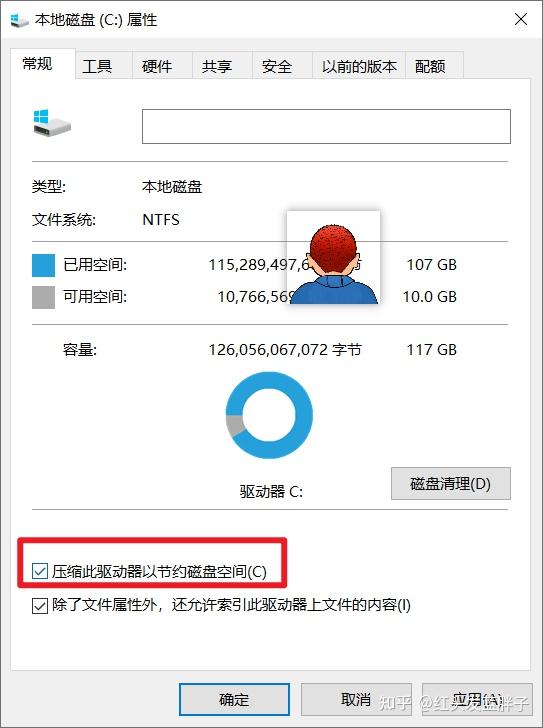Image resolution: width=543 pixels, height=728 pixels.
Task: Click the blue used space swatch
Action: [x=44, y=266]
